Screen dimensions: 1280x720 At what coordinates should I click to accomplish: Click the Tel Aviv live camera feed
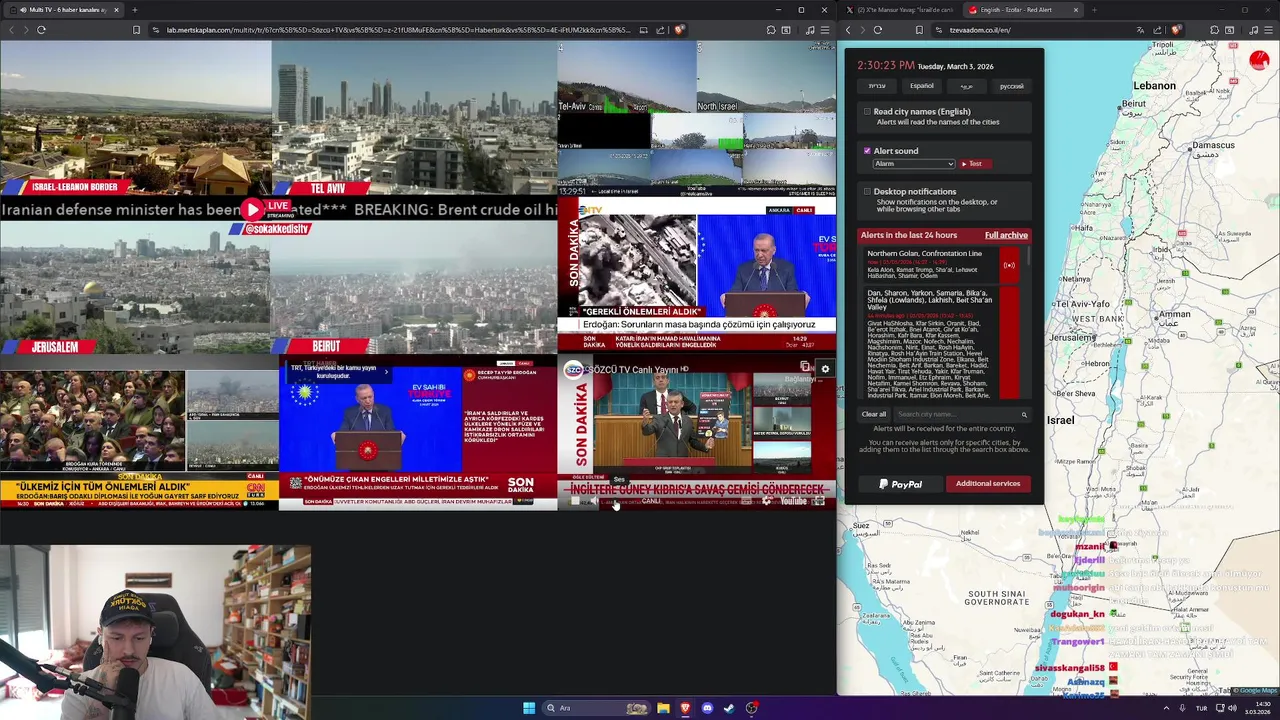[x=413, y=117]
